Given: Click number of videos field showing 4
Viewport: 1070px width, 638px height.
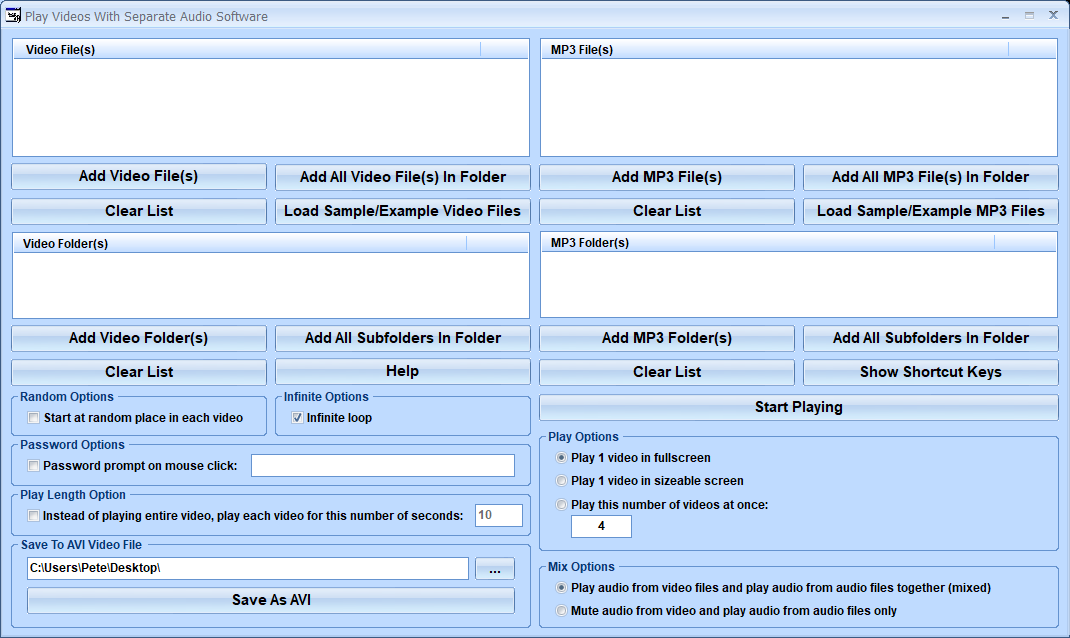Looking at the screenshot, I should coord(601,526).
